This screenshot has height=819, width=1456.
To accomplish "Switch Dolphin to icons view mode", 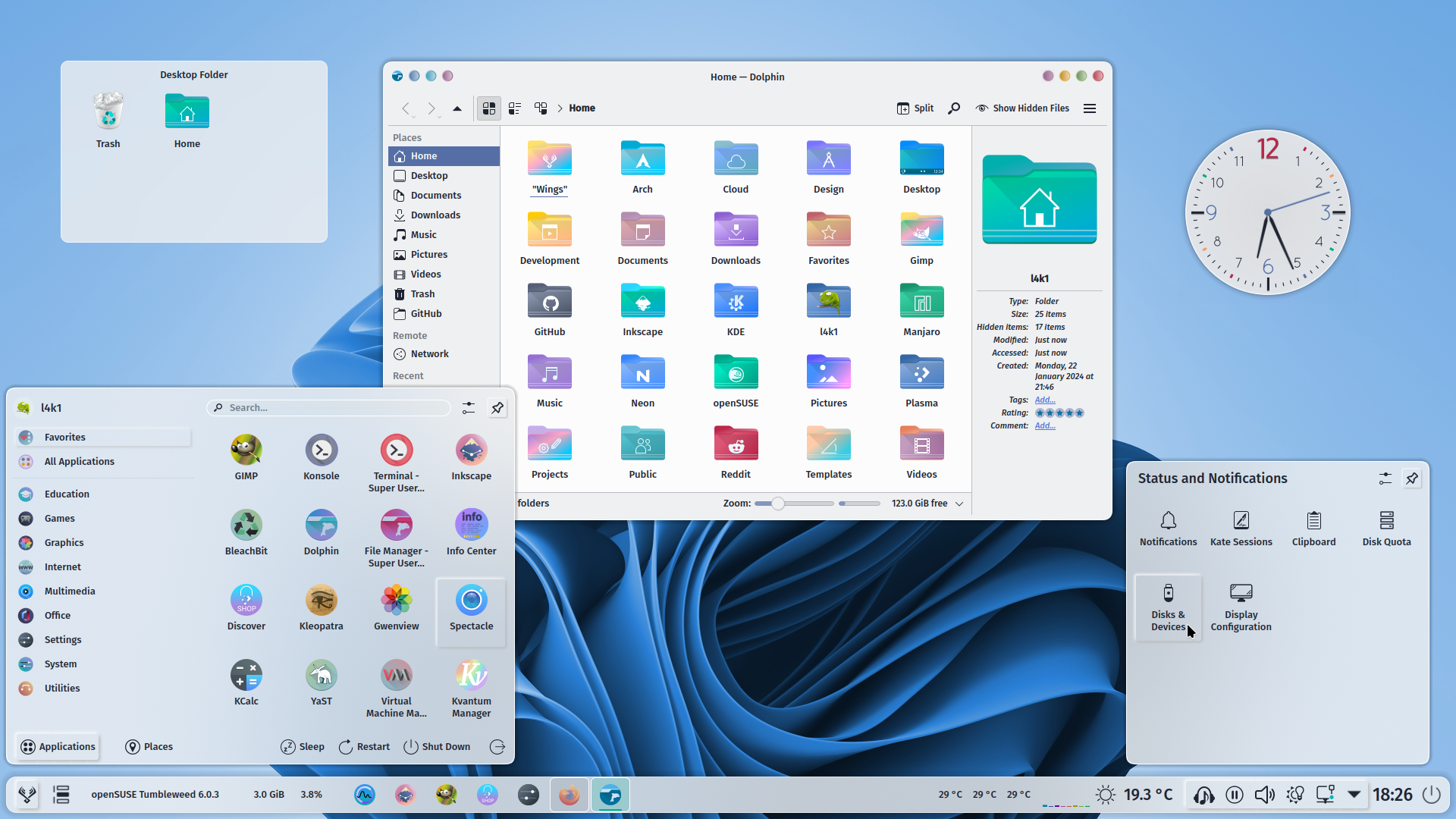I will click(x=489, y=108).
